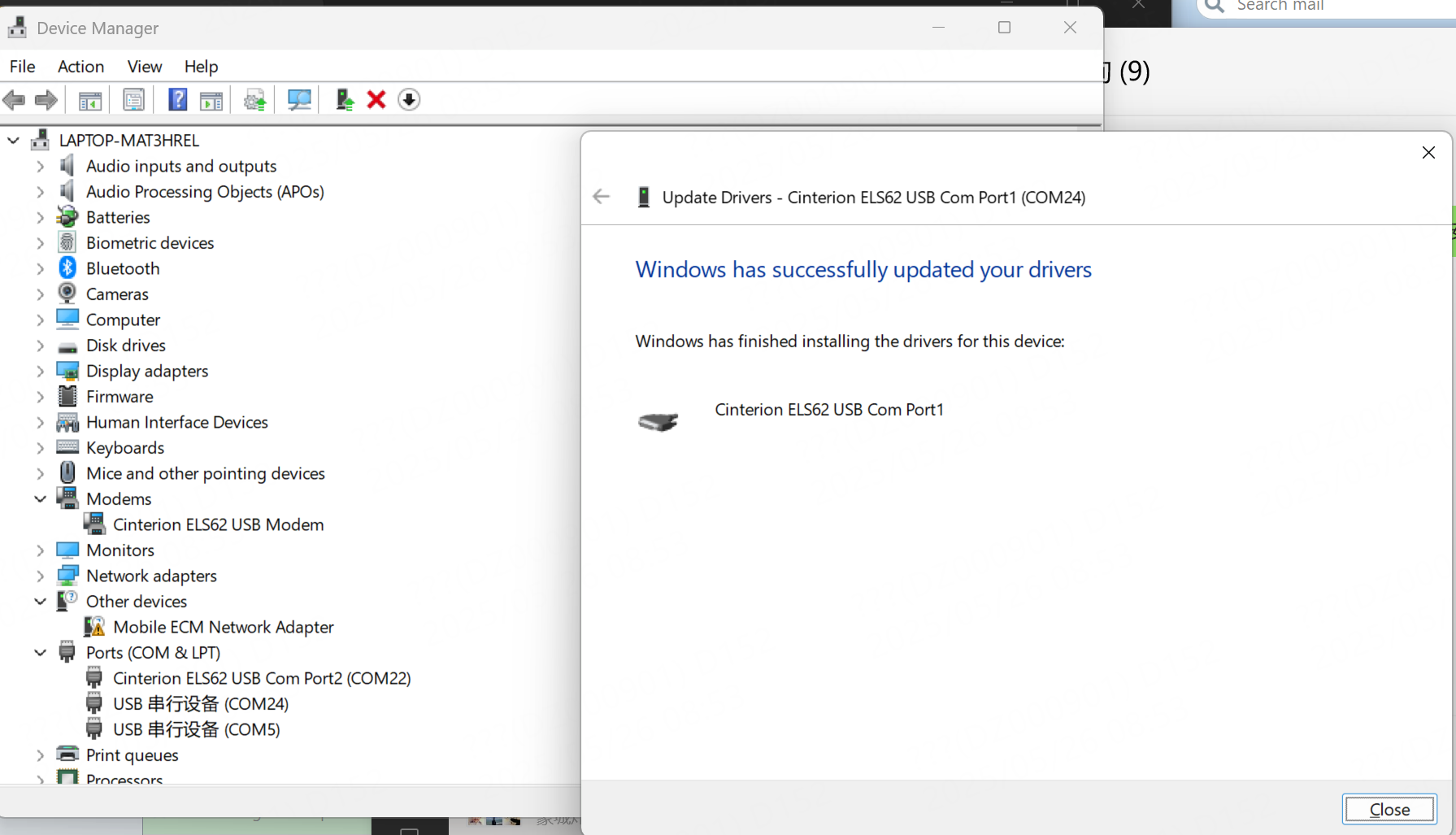Click the Display adapters icon
The image size is (1456, 835).
pyautogui.click(x=67, y=371)
